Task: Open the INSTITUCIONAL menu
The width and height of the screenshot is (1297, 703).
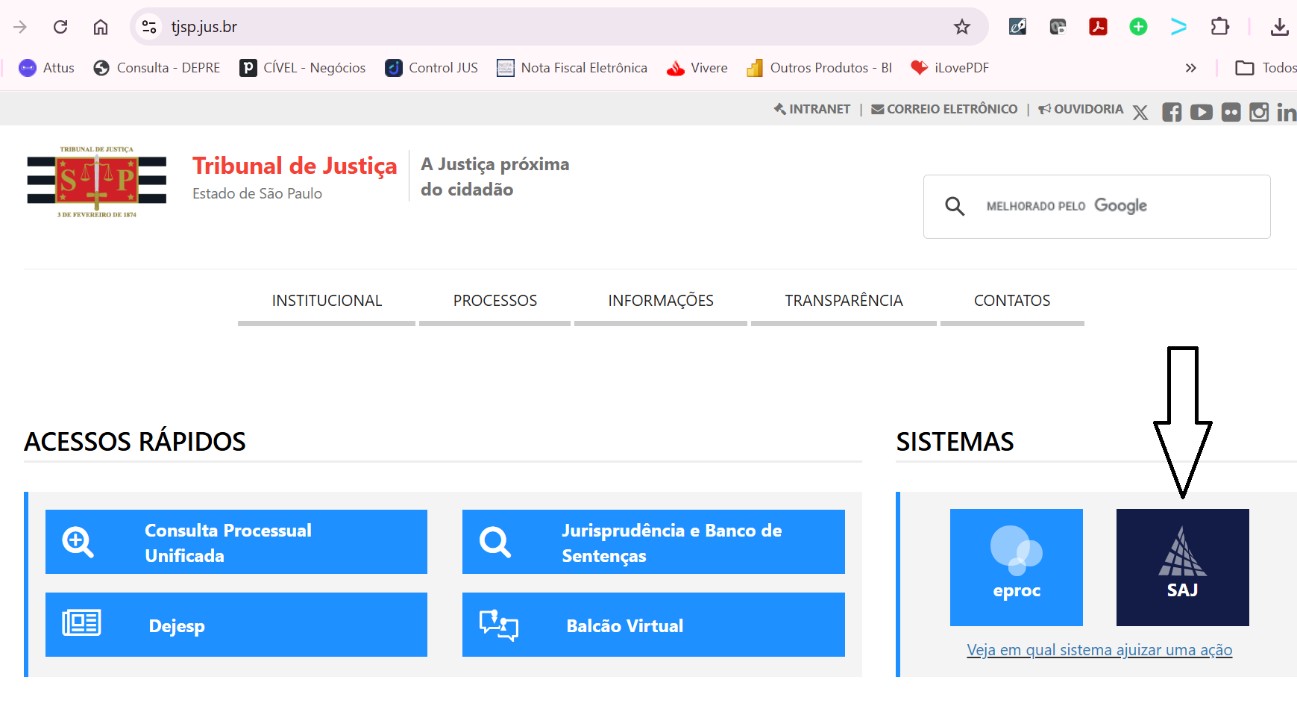Action: click(327, 301)
